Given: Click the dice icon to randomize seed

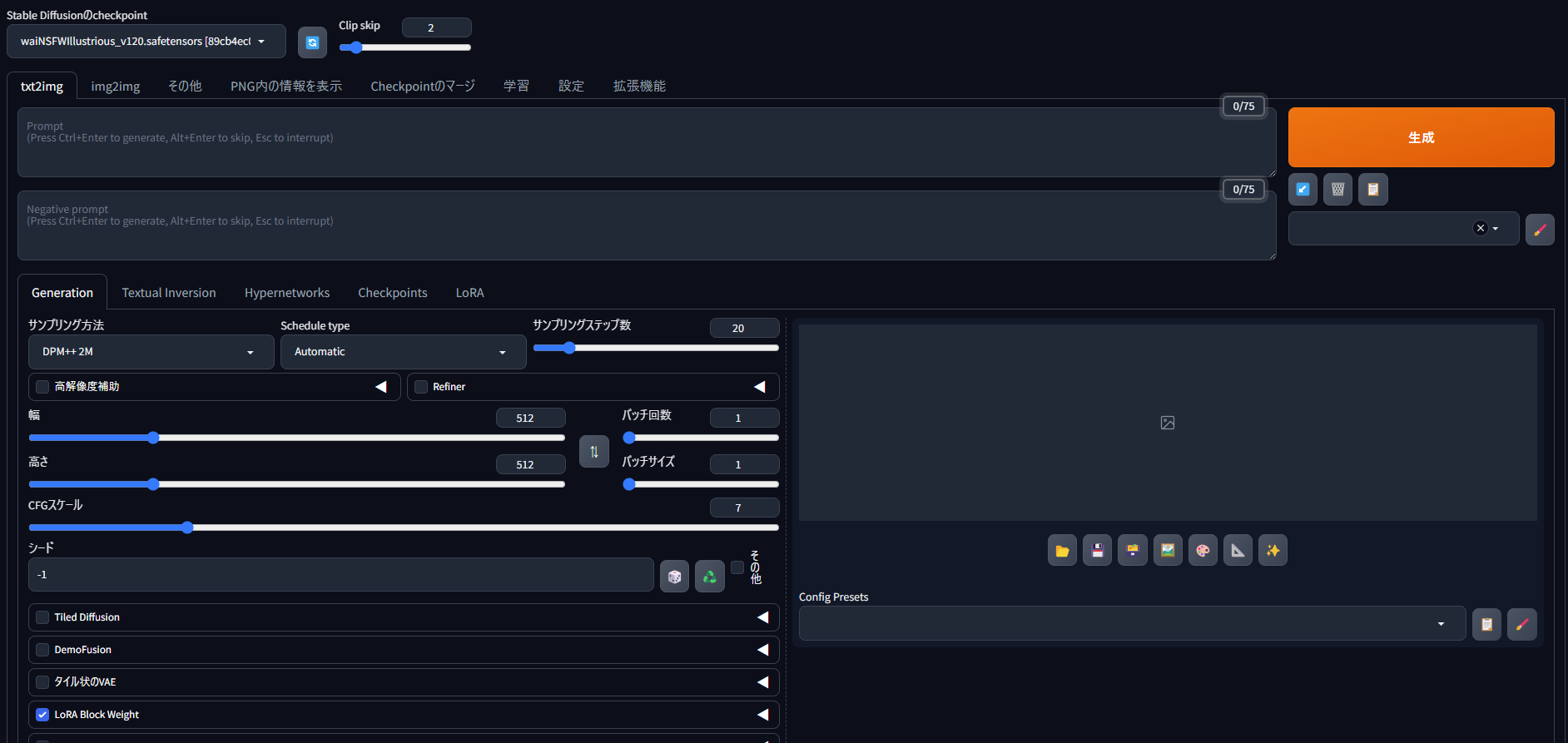Looking at the screenshot, I should 674,576.
